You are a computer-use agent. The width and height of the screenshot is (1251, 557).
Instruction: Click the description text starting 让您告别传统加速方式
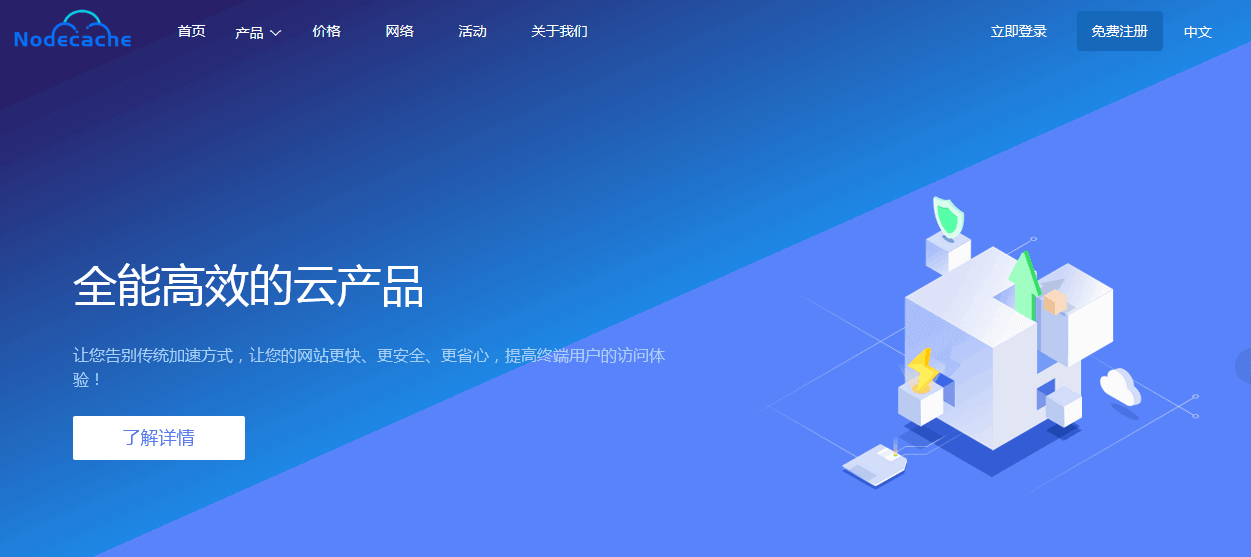[369, 367]
